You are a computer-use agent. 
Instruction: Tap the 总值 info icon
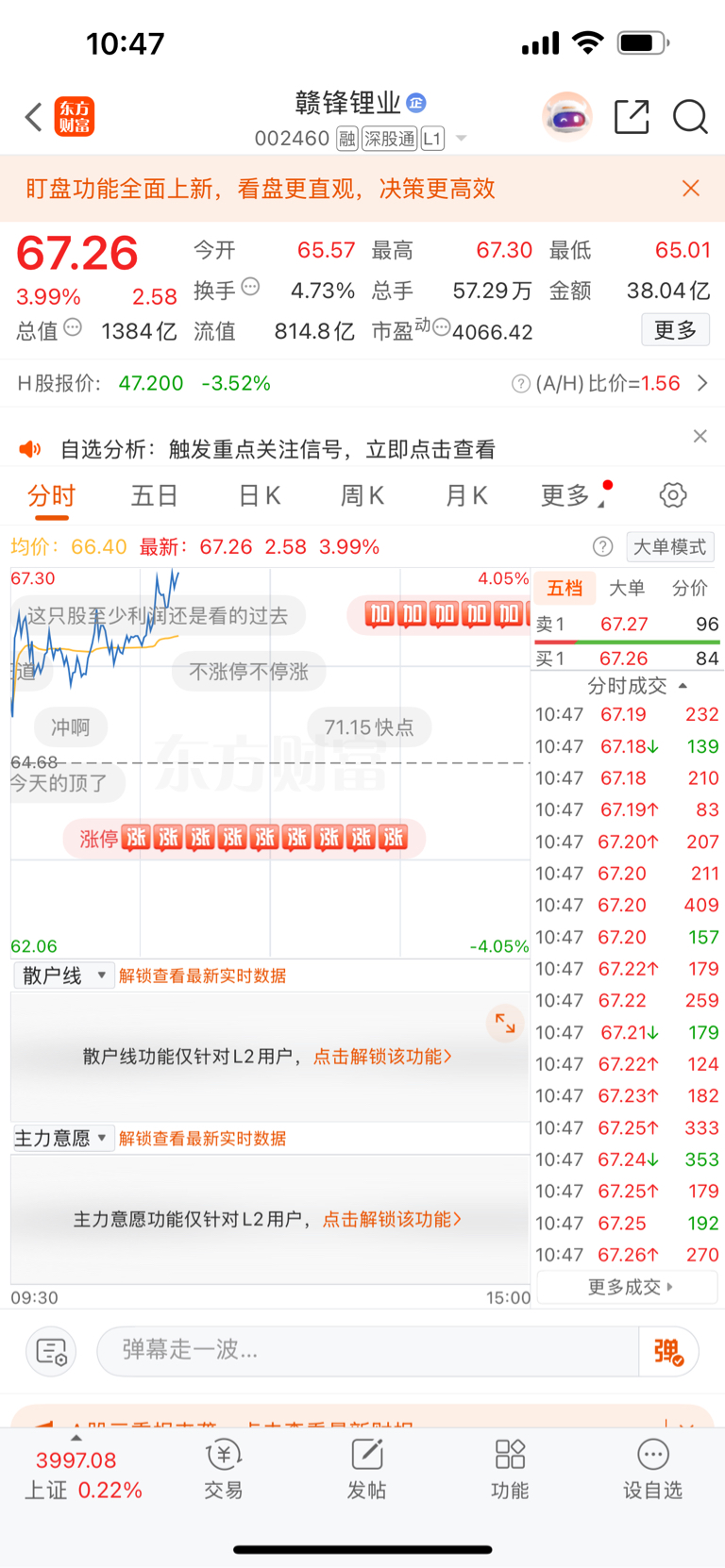(x=73, y=327)
